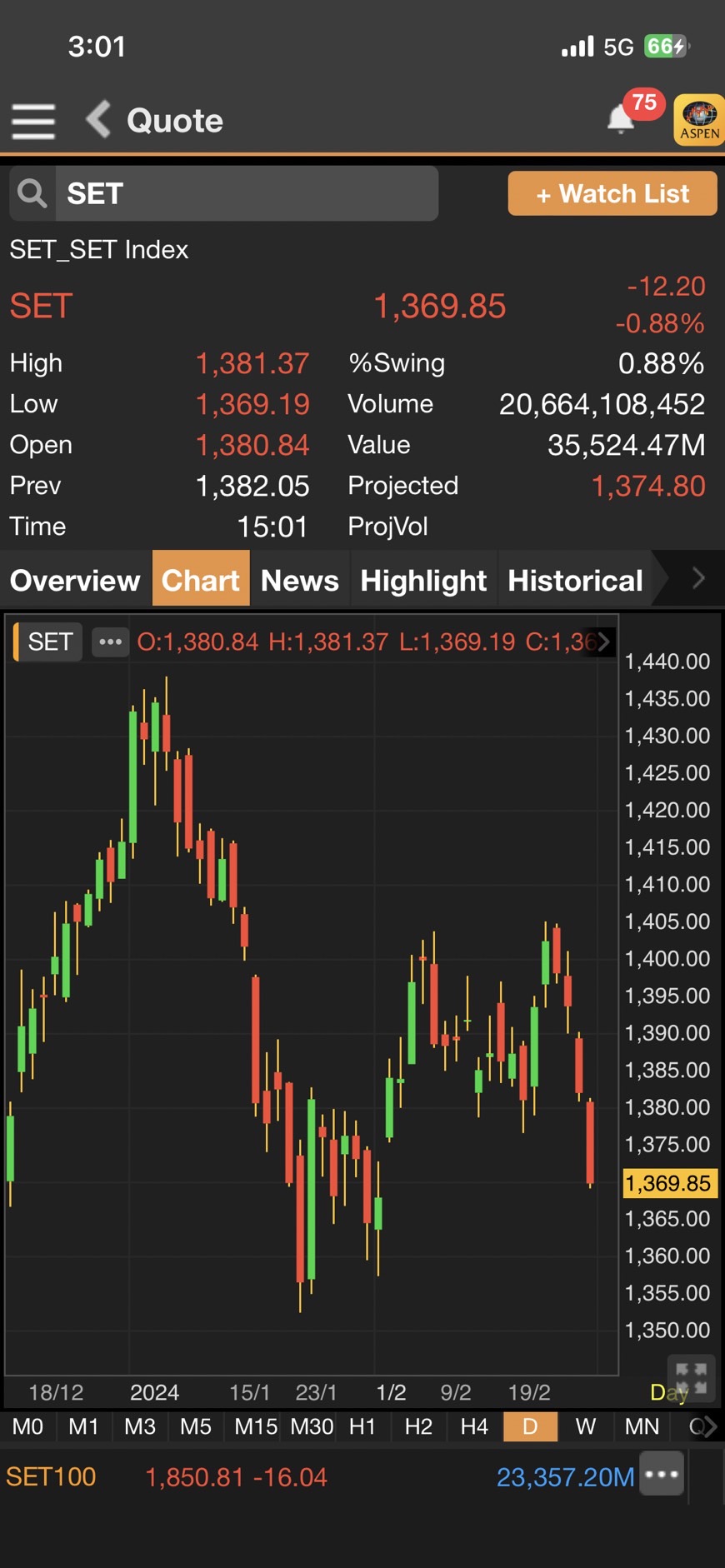Choose the H1 timeframe

(x=362, y=1427)
